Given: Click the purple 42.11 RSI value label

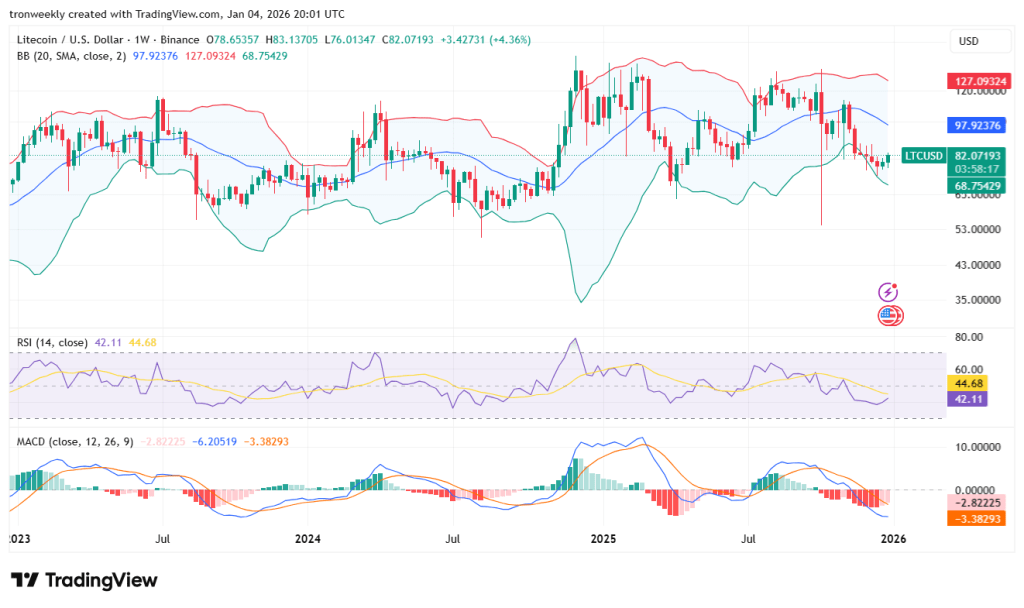Looking at the screenshot, I should pos(967,398).
